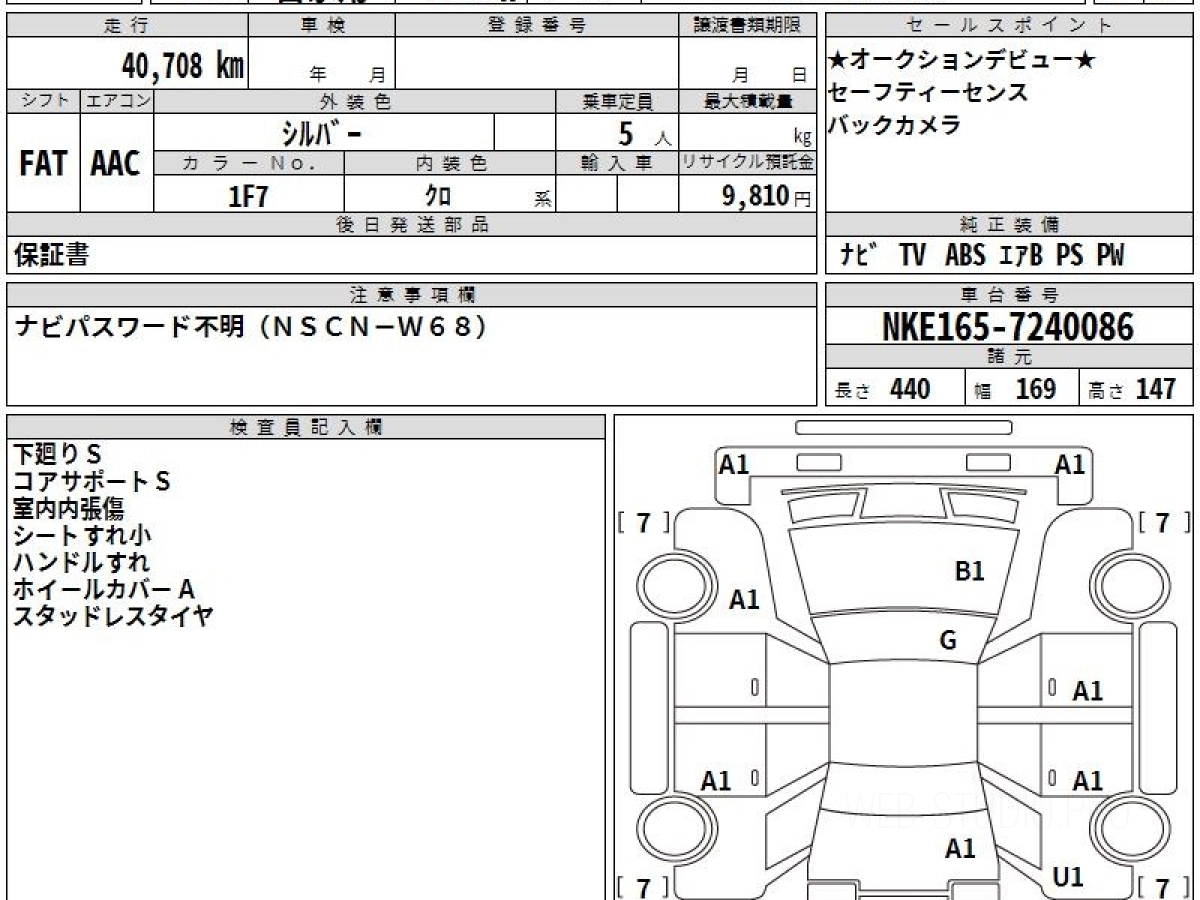Screen dimensions: 1200x900
Task: Select the color code 1F7
Action: pyautogui.click(x=248, y=196)
